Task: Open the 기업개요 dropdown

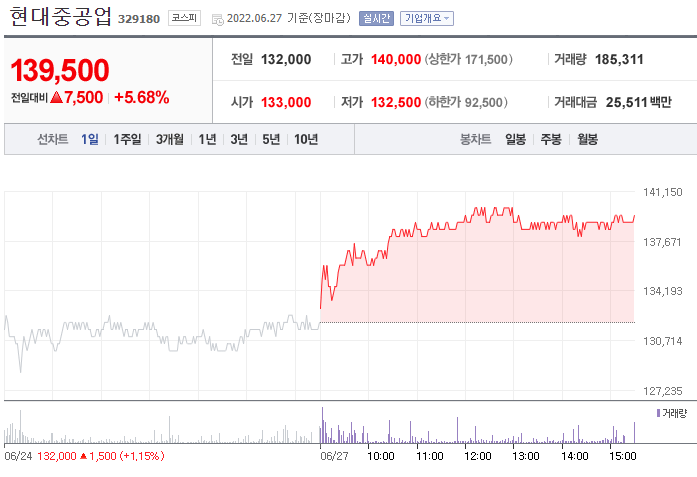Action: 427,18
